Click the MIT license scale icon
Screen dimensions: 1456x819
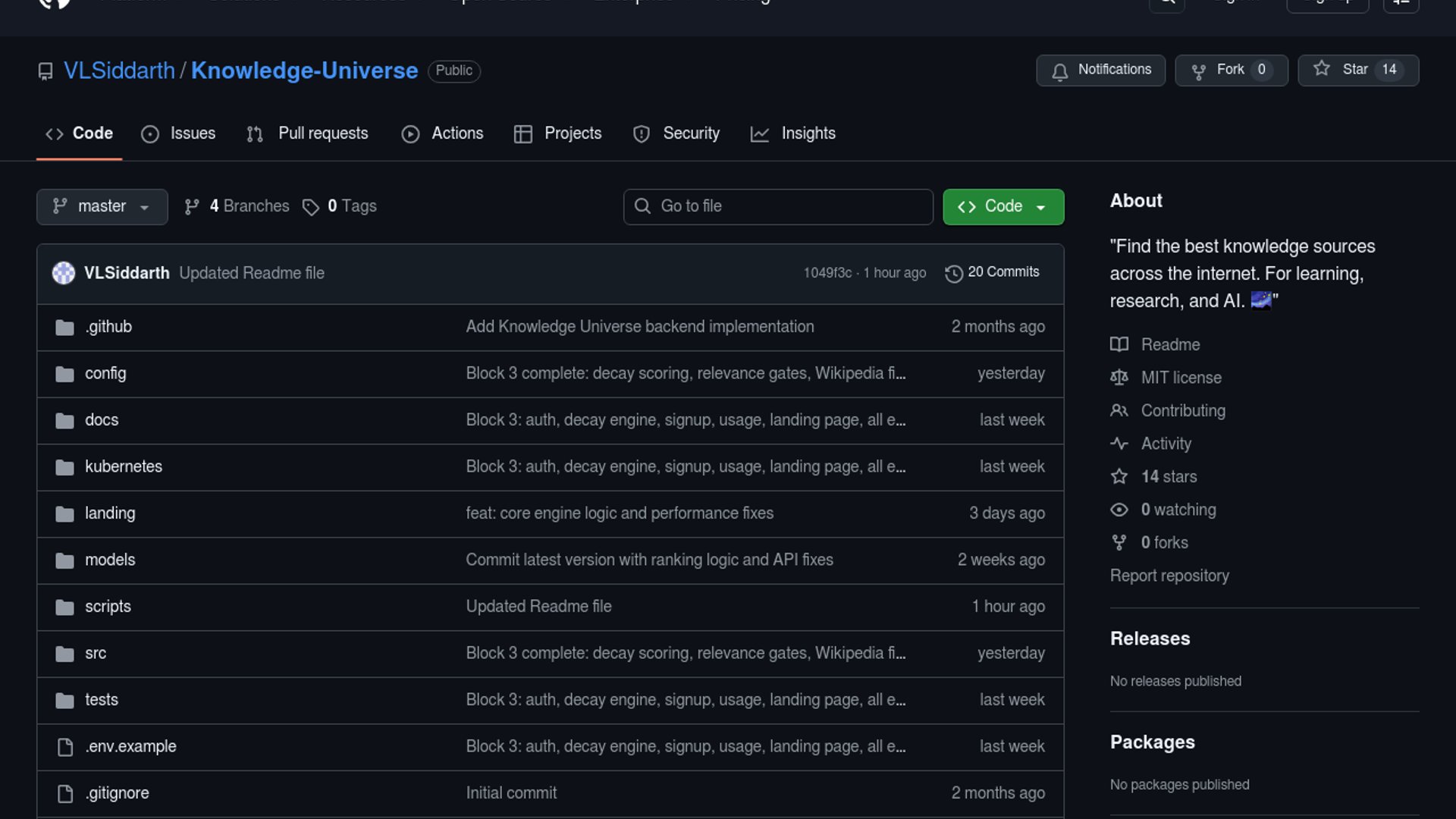[x=1119, y=378]
